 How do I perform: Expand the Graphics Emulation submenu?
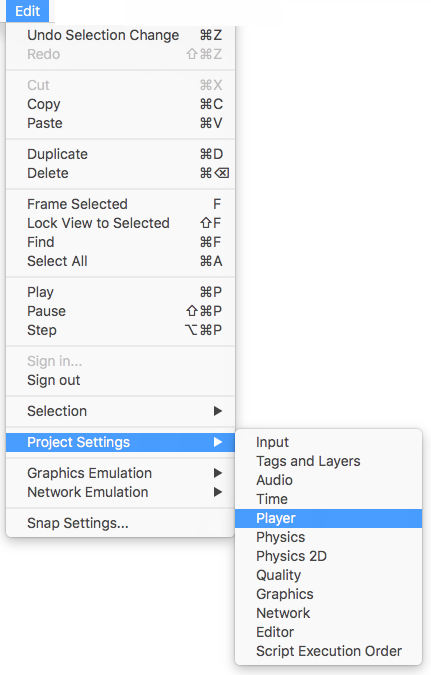tap(121, 473)
